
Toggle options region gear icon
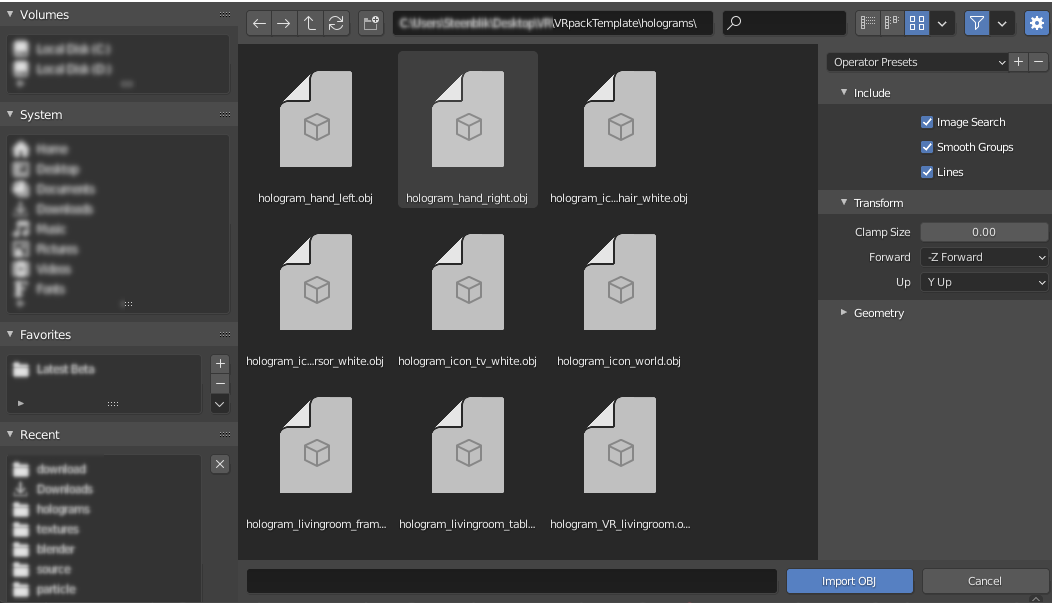(x=1037, y=23)
